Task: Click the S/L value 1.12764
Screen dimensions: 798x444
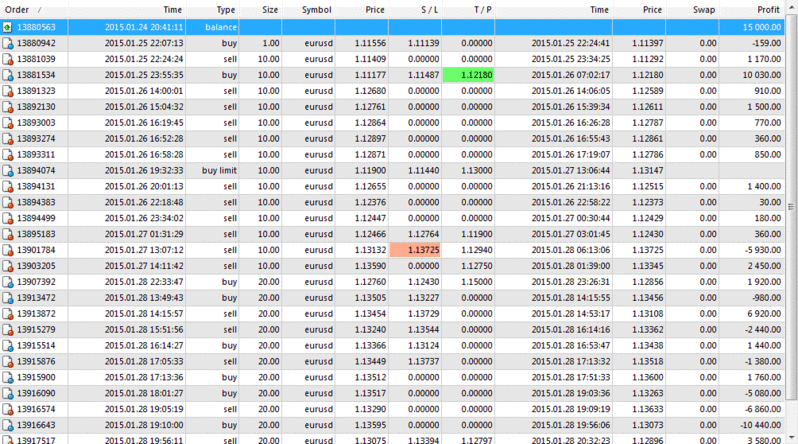Action: tap(423, 234)
